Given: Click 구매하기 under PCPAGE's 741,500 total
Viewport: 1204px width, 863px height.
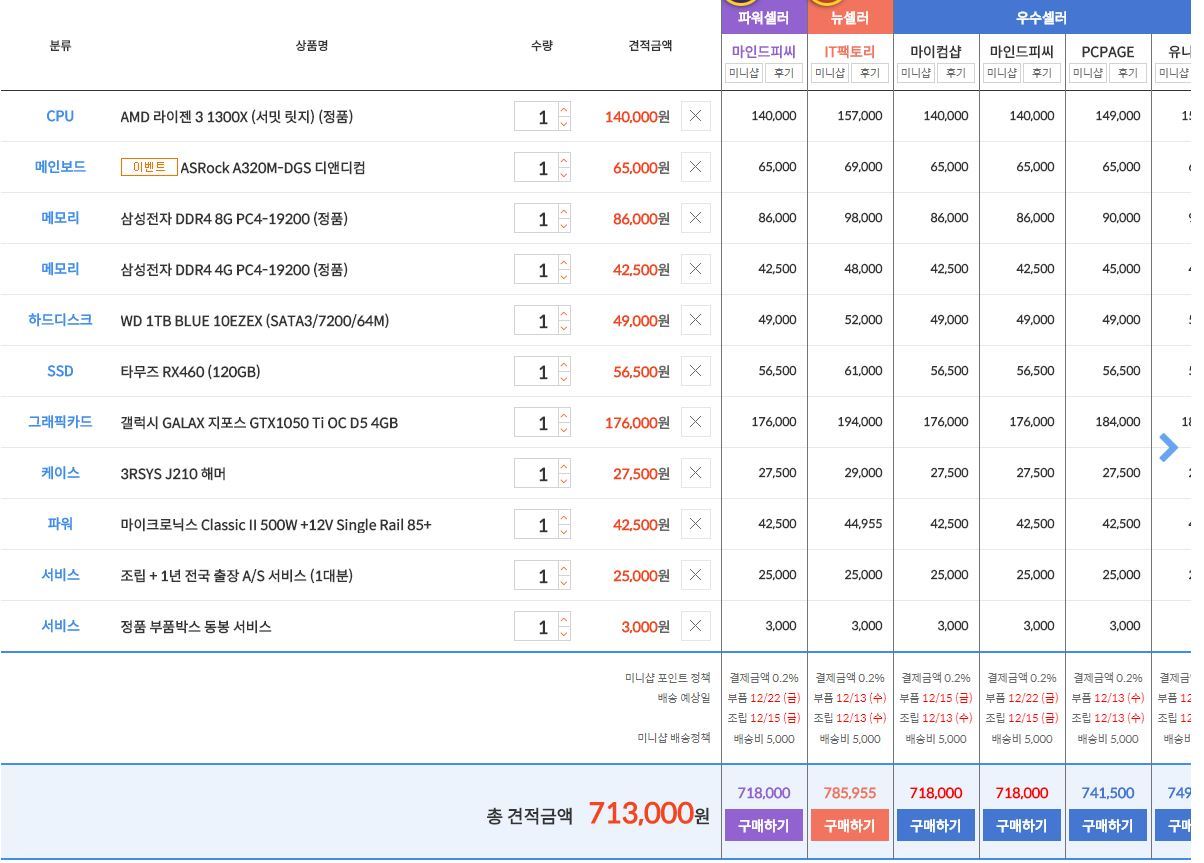Looking at the screenshot, I should (x=1108, y=825).
